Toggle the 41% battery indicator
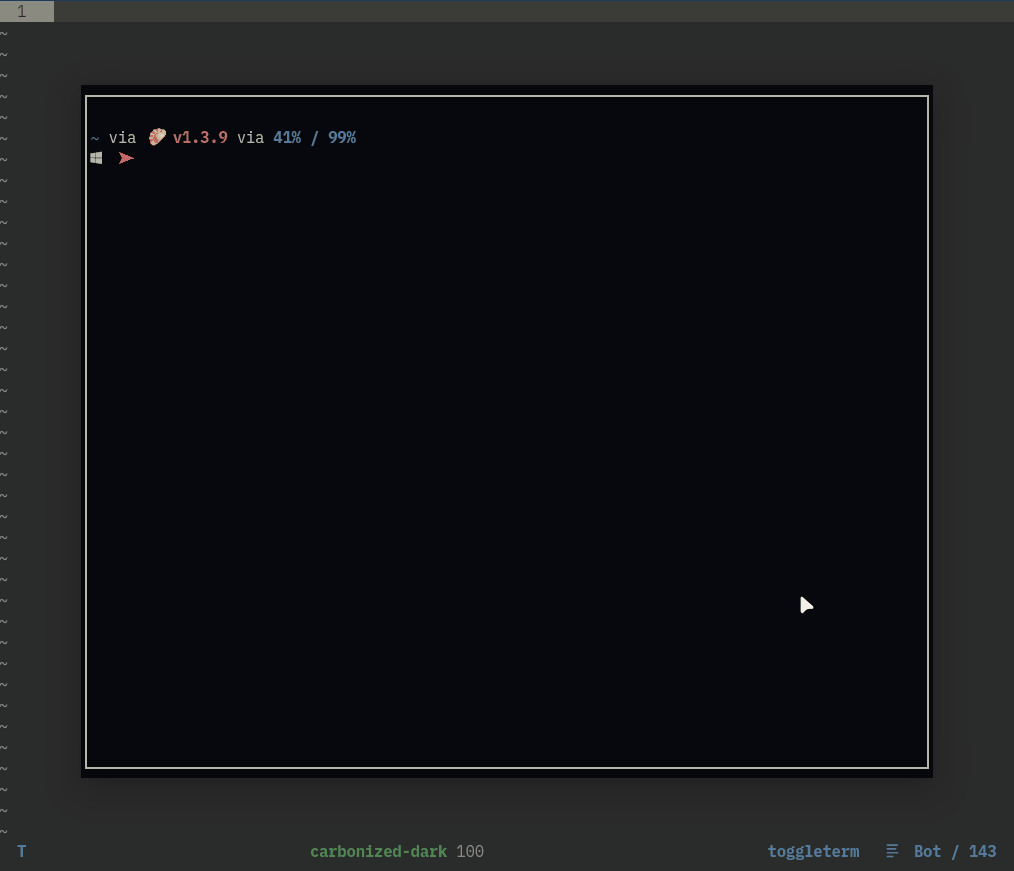 [287, 137]
